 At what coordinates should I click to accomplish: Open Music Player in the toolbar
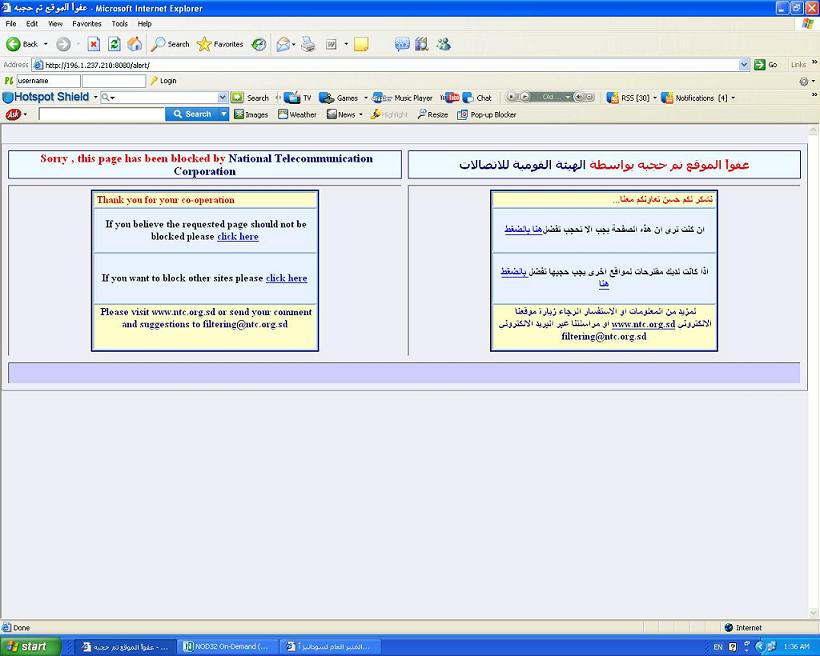tap(402, 98)
